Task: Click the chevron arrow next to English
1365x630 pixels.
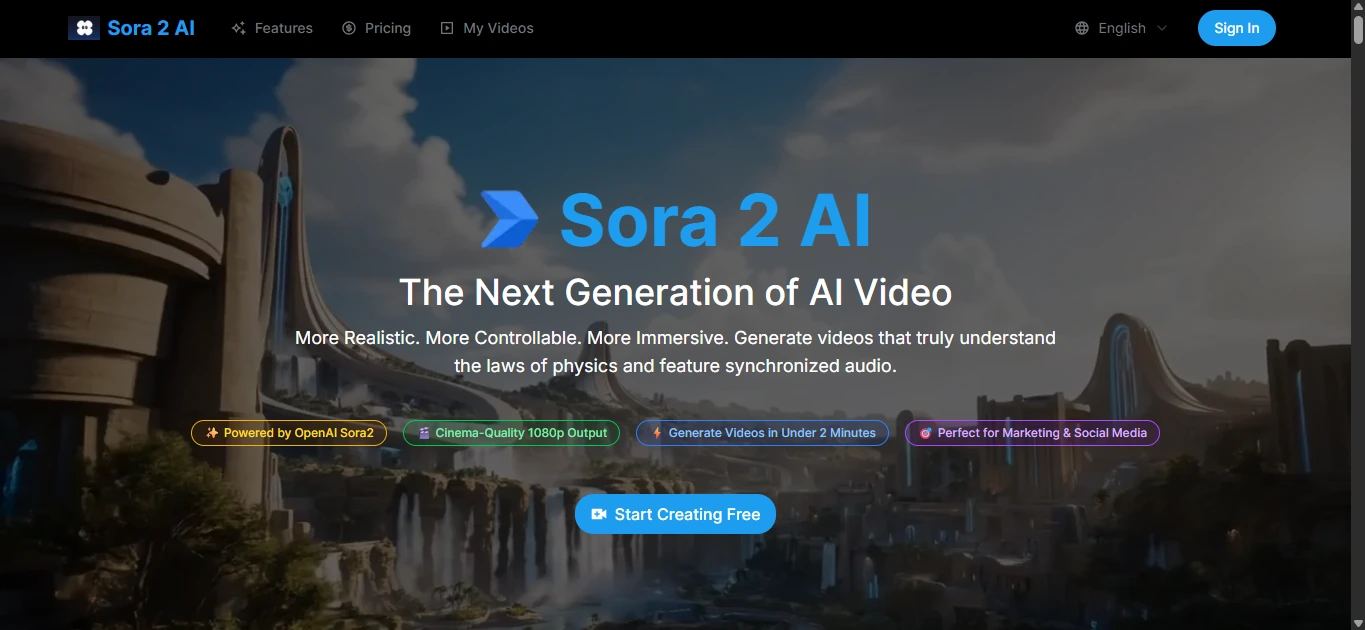Action: pos(1162,28)
